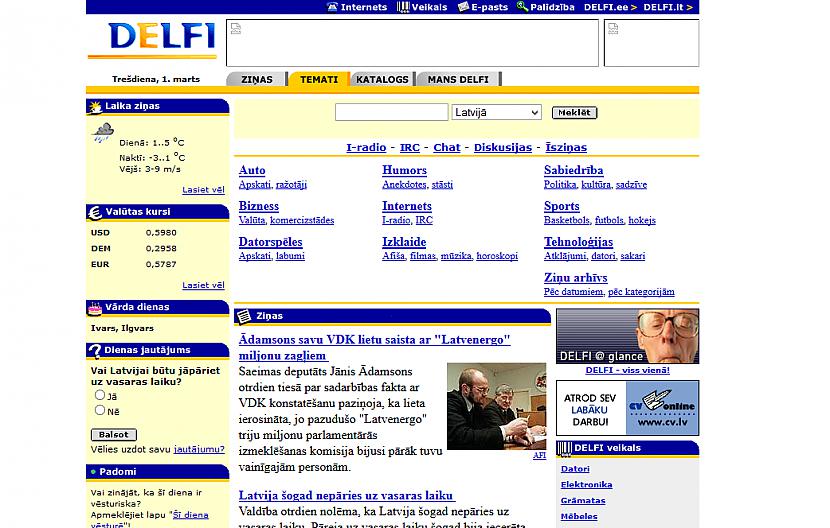The height and width of the screenshot is (528, 830).
Task: Click the DELFI logo
Action: tap(161, 37)
